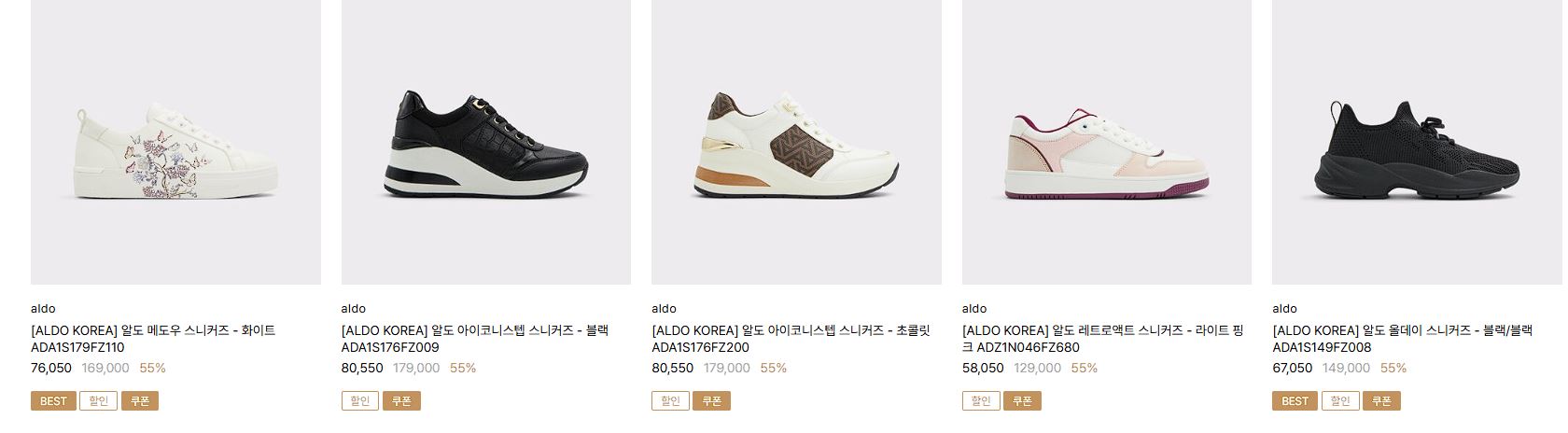Click the 레트로액트 스니커즈 라이트 핑크 title

[x=1103, y=339]
